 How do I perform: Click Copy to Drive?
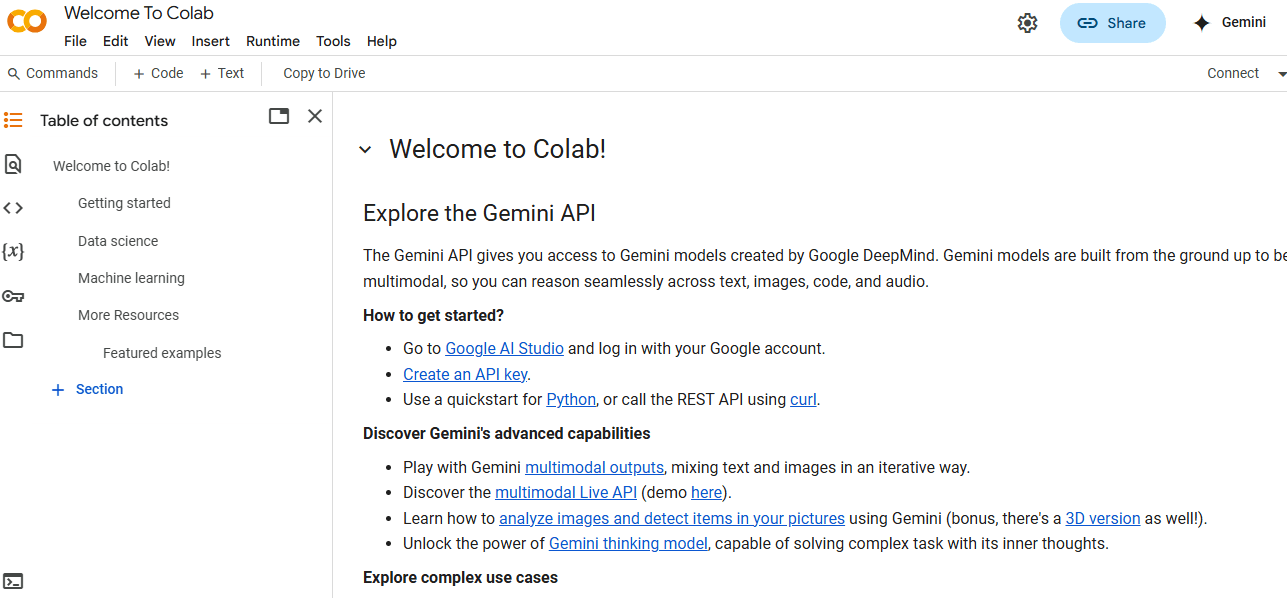click(324, 73)
